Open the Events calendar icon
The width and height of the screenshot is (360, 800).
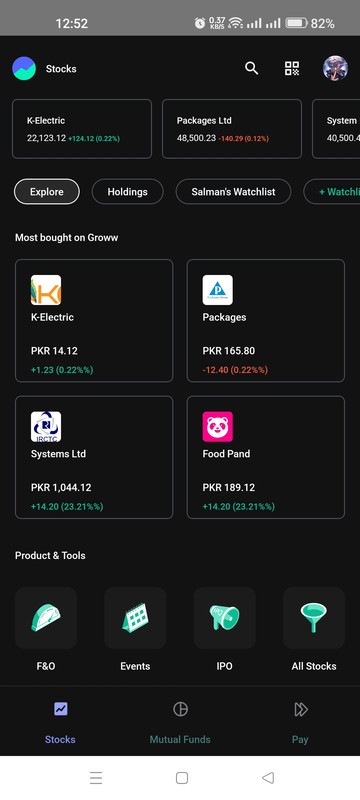click(x=135, y=618)
